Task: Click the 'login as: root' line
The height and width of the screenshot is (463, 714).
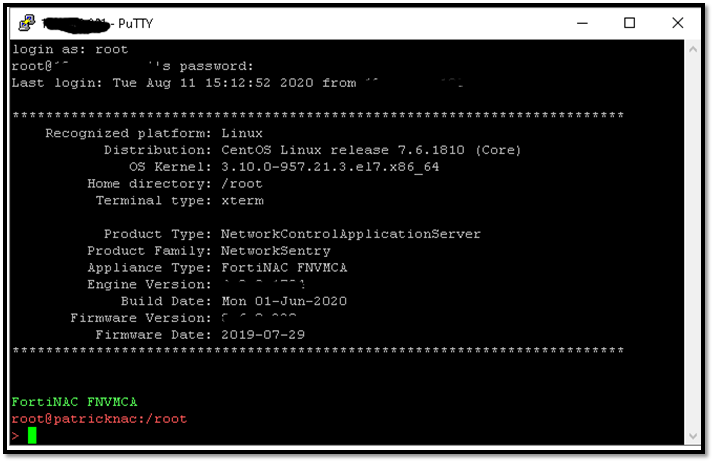Action: point(69,49)
